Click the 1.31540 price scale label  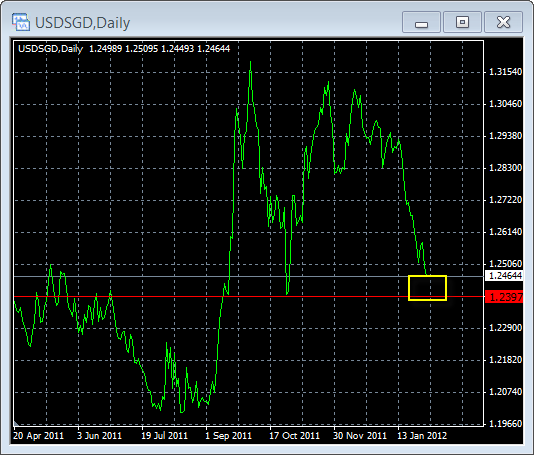coord(505,72)
